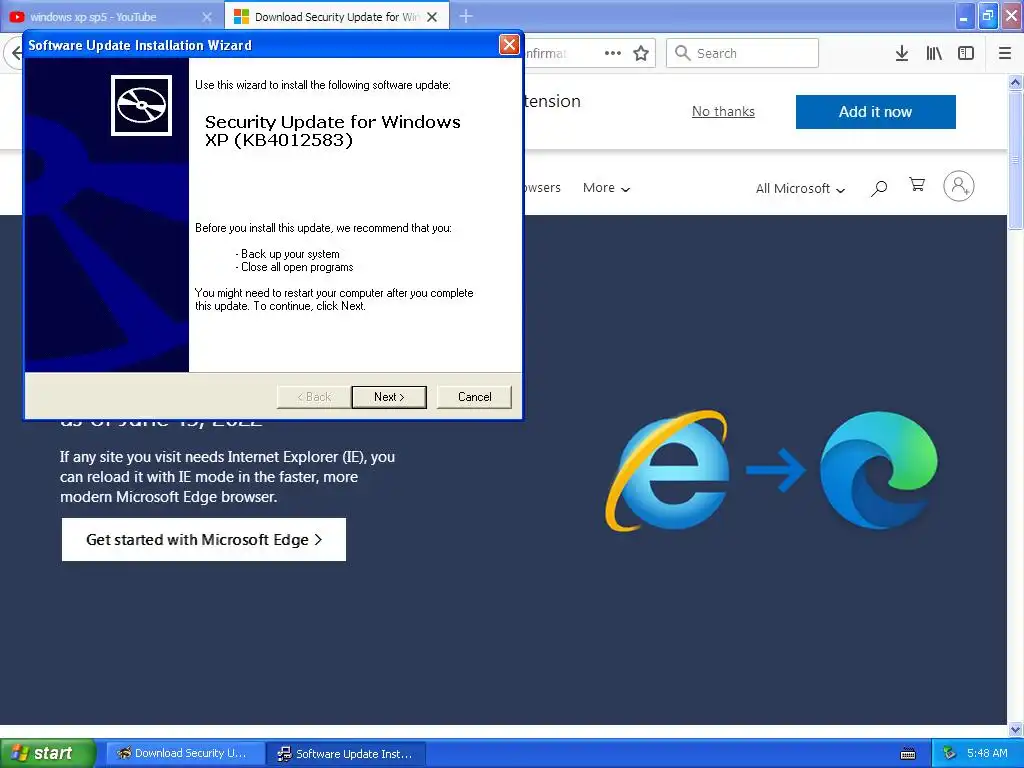The height and width of the screenshot is (768, 1024).
Task: Open a new browser tab
Action: pos(466,16)
